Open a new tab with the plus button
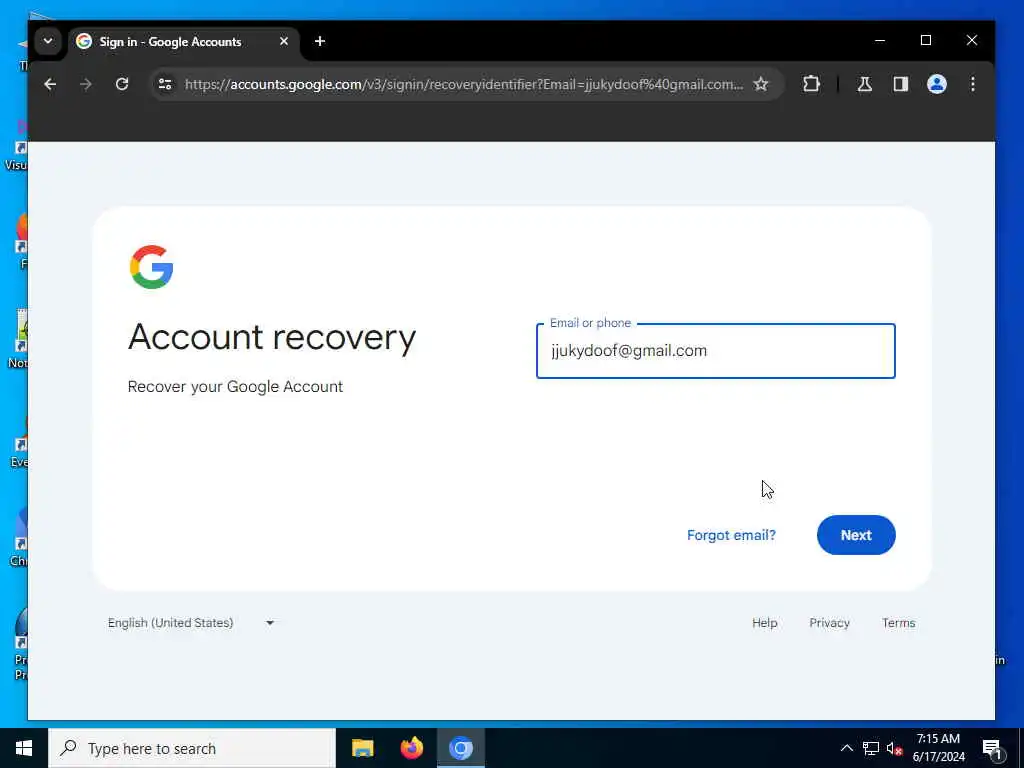The width and height of the screenshot is (1024, 768). click(x=320, y=41)
